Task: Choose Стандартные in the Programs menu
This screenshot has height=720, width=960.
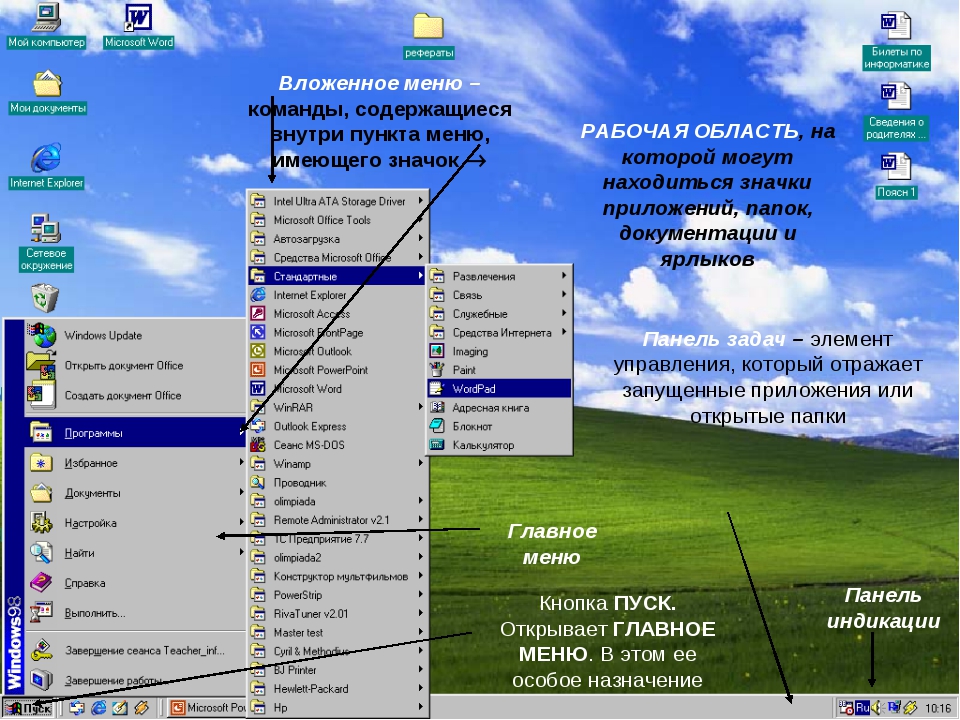Action: tap(337, 276)
